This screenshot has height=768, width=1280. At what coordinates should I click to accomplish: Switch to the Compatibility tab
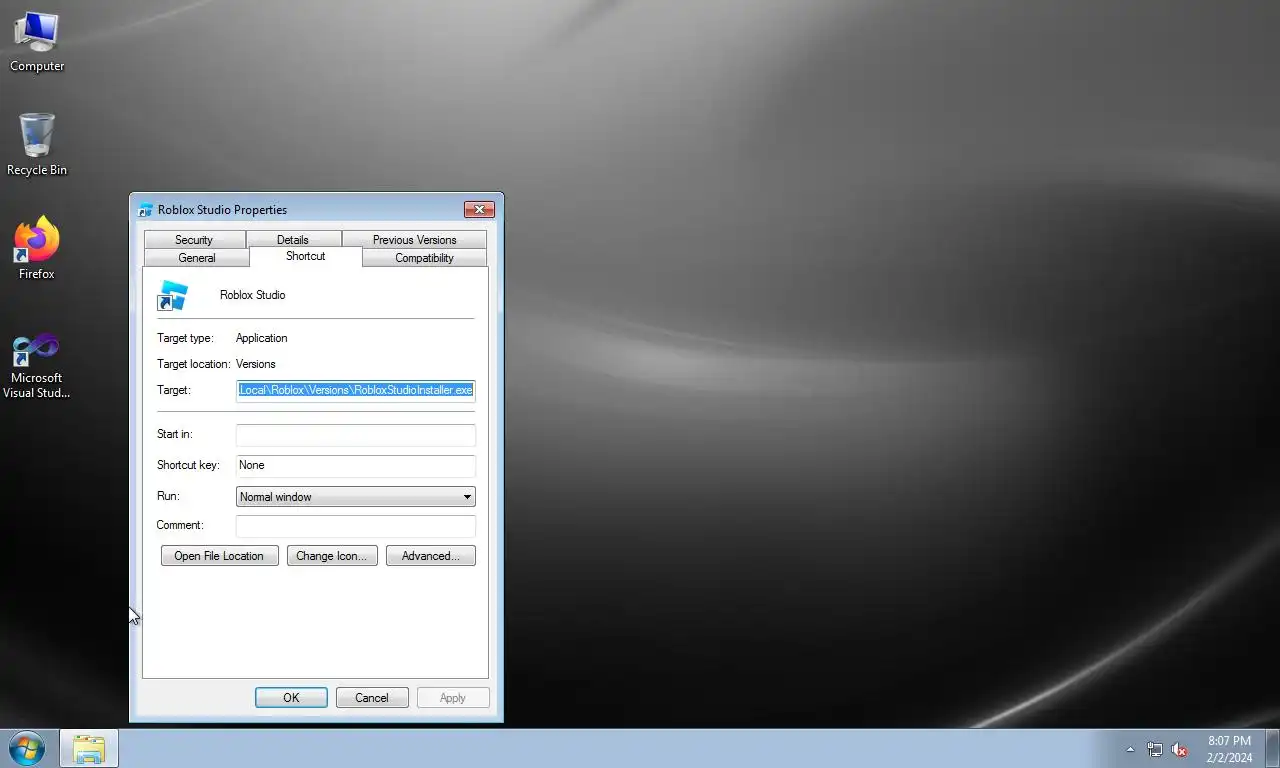(424, 258)
